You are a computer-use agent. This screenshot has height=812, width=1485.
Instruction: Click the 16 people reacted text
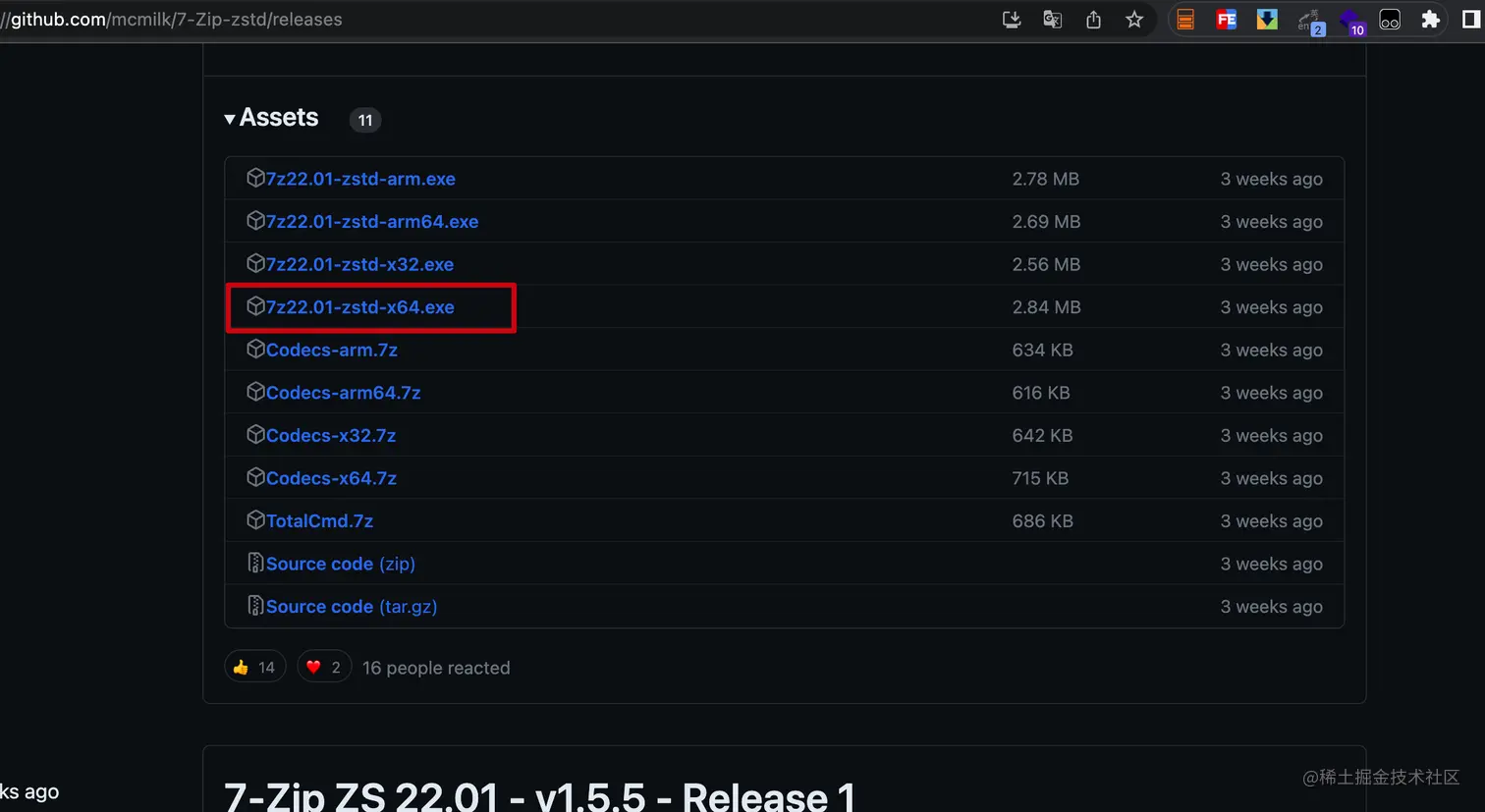point(436,668)
